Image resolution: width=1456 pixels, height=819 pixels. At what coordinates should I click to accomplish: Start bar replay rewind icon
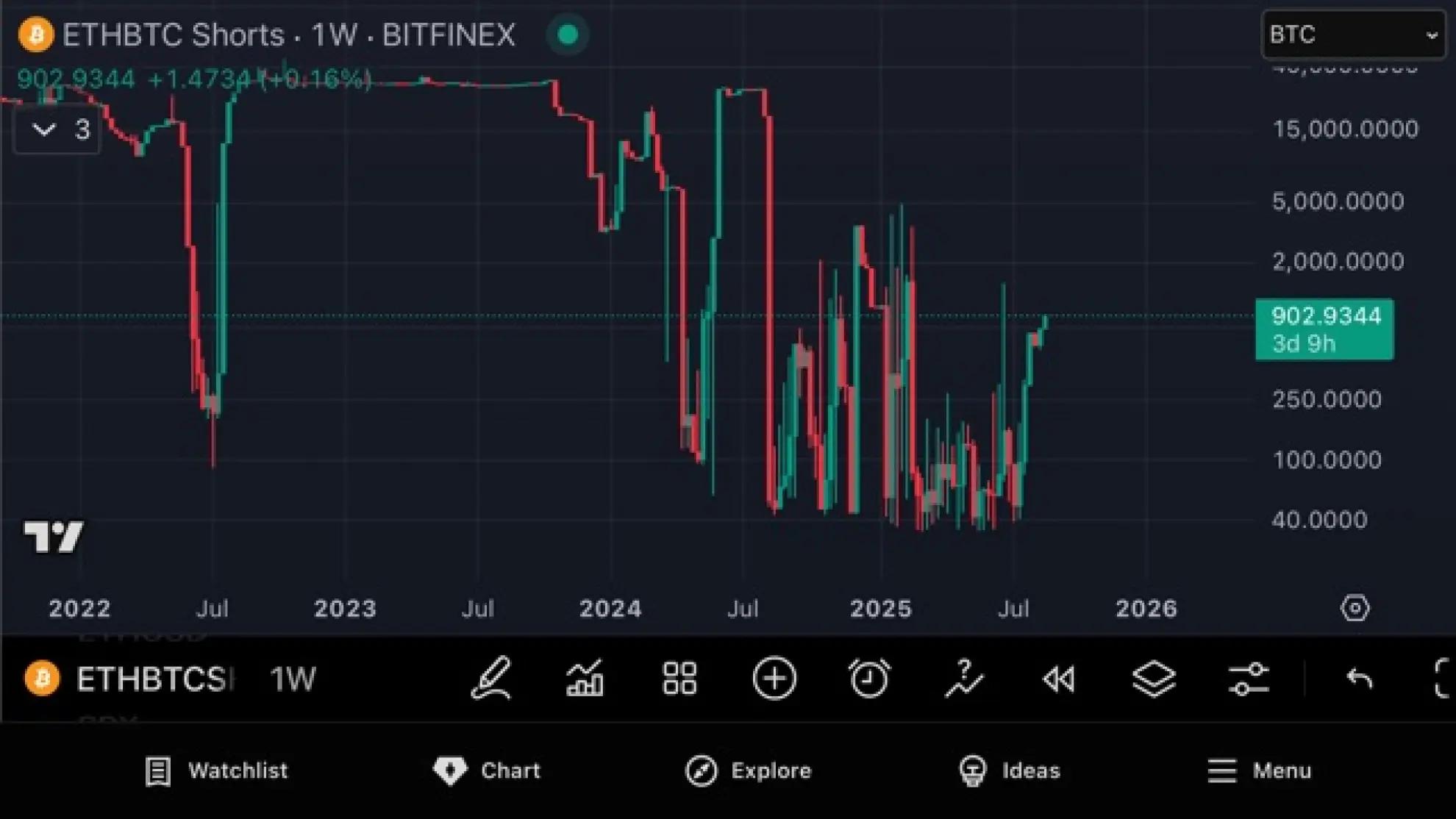point(1059,679)
